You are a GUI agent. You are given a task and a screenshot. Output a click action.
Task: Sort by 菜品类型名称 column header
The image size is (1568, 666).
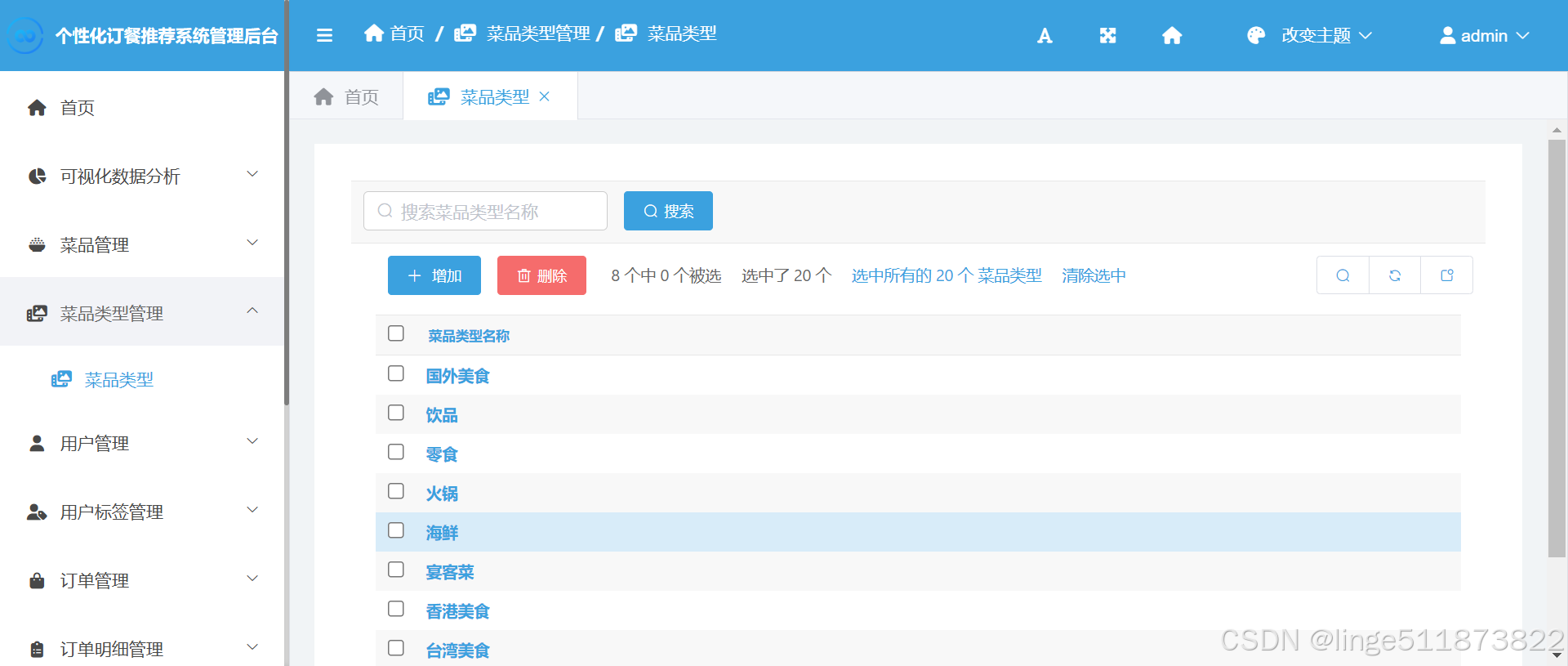point(469,336)
